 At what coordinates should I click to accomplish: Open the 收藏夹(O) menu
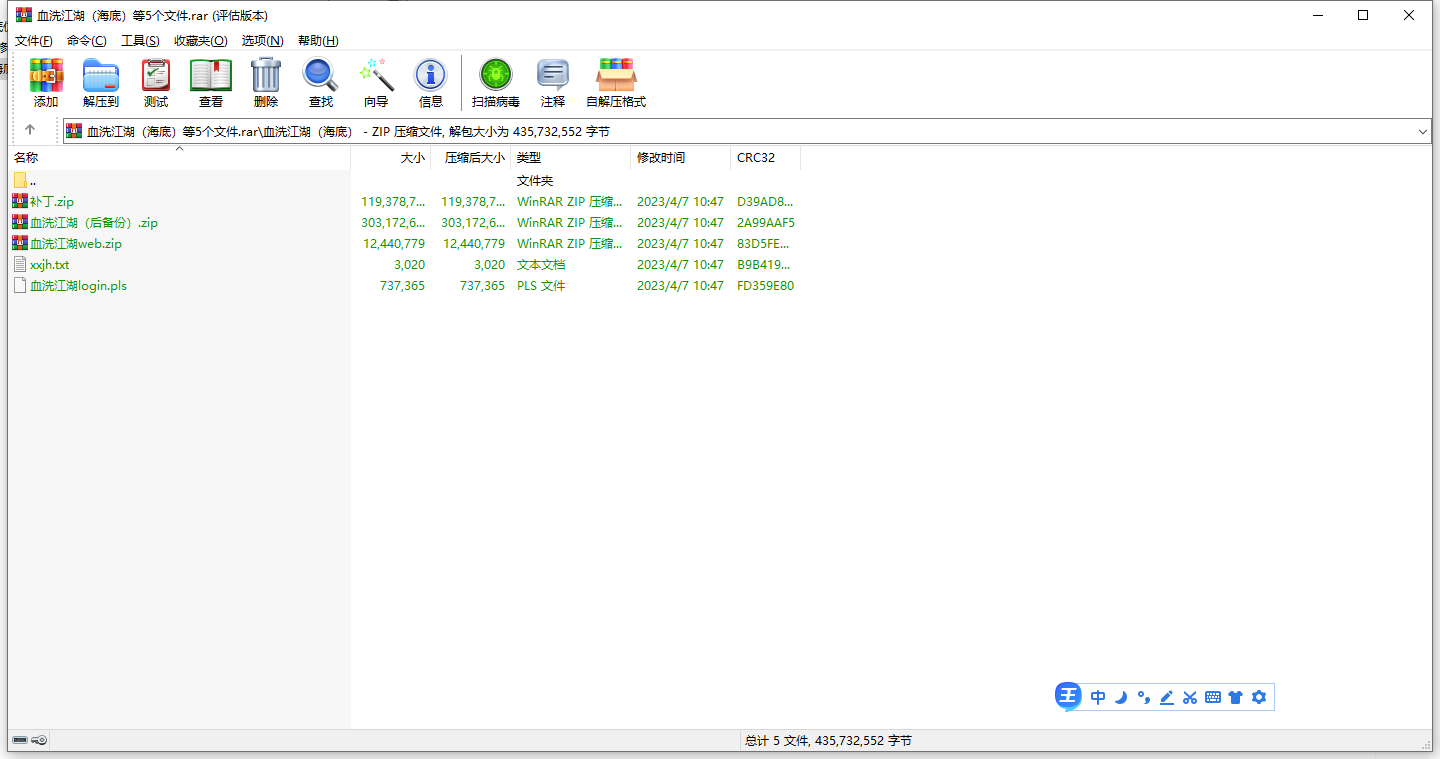pos(200,41)
